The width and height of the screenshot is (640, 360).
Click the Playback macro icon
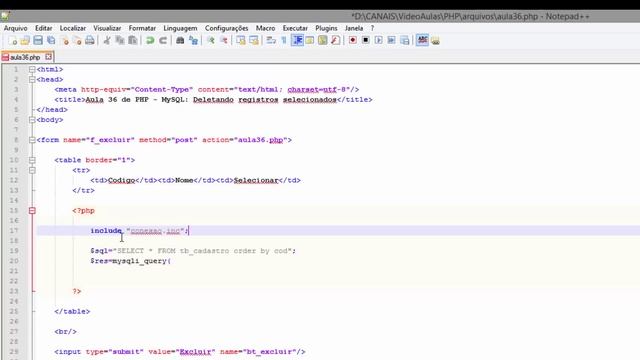click(379, 40)
